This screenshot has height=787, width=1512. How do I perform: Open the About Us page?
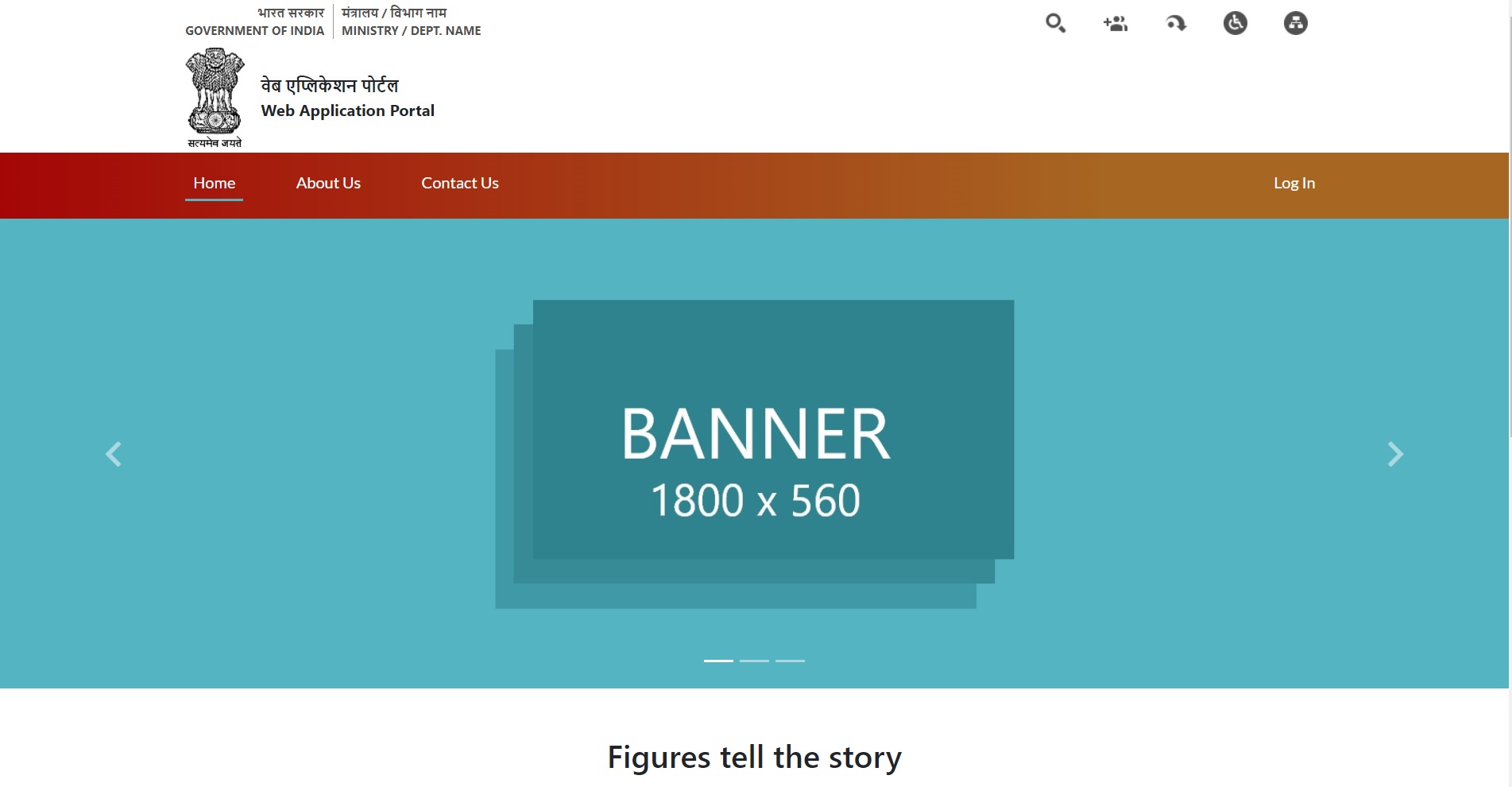(x=328, y=183)
